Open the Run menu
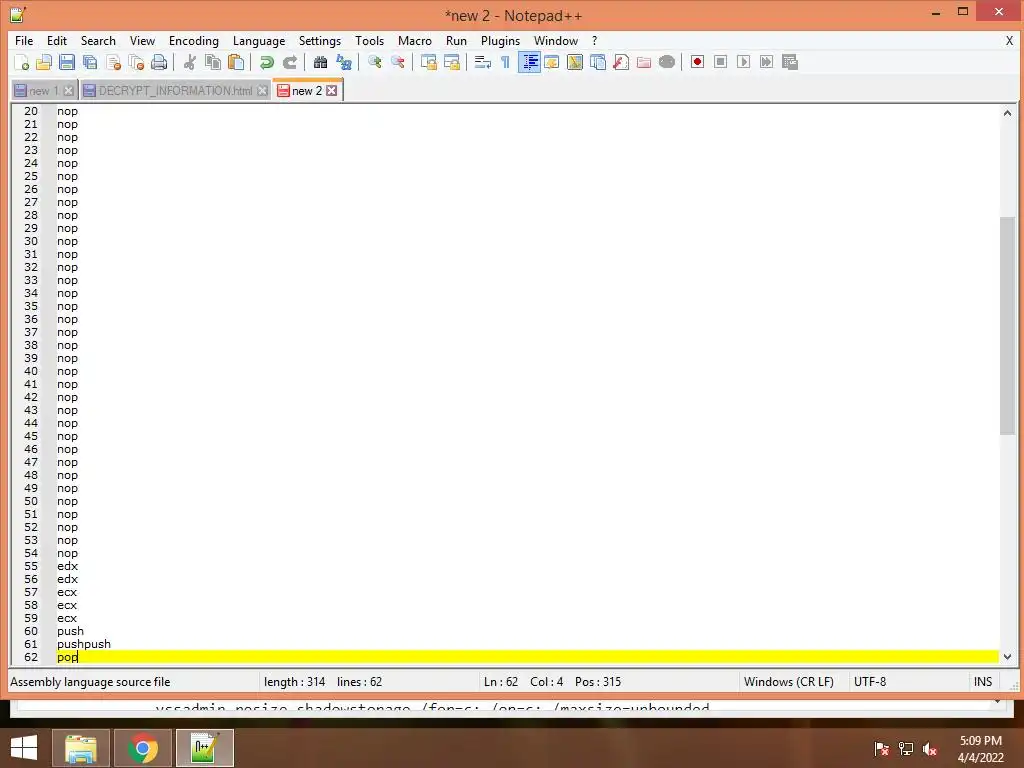Image resolution: width=1024 pixels, height=768 pixels. tap(456, 40)
